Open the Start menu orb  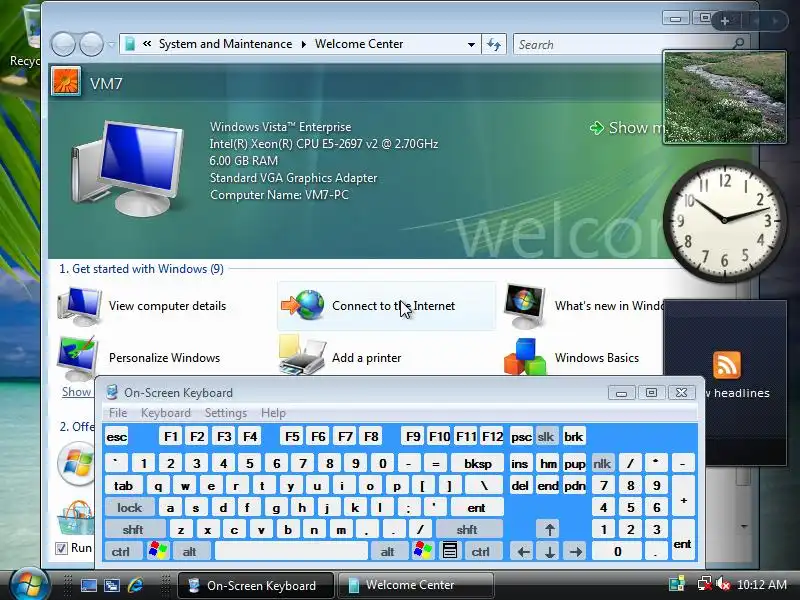[29, 585]
